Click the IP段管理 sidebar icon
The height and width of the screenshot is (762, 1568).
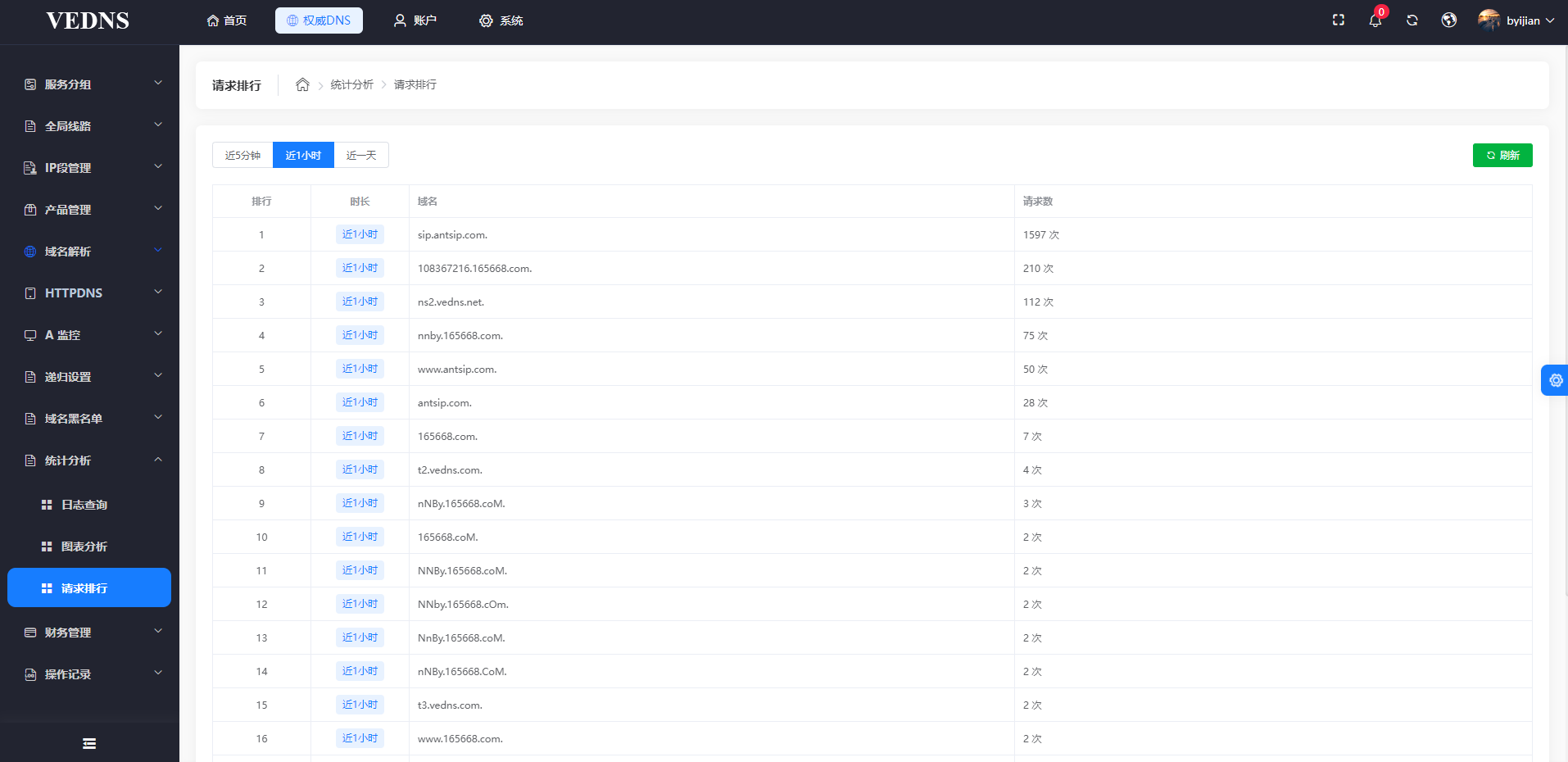point(30,168)
